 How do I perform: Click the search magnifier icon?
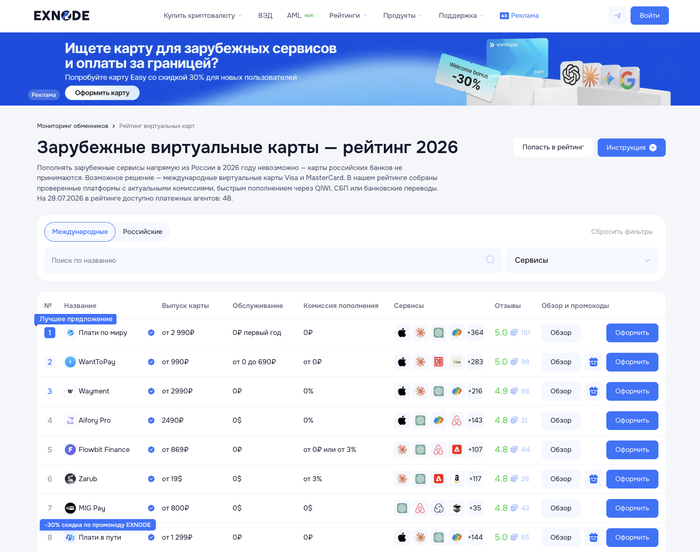coord(490,260)
